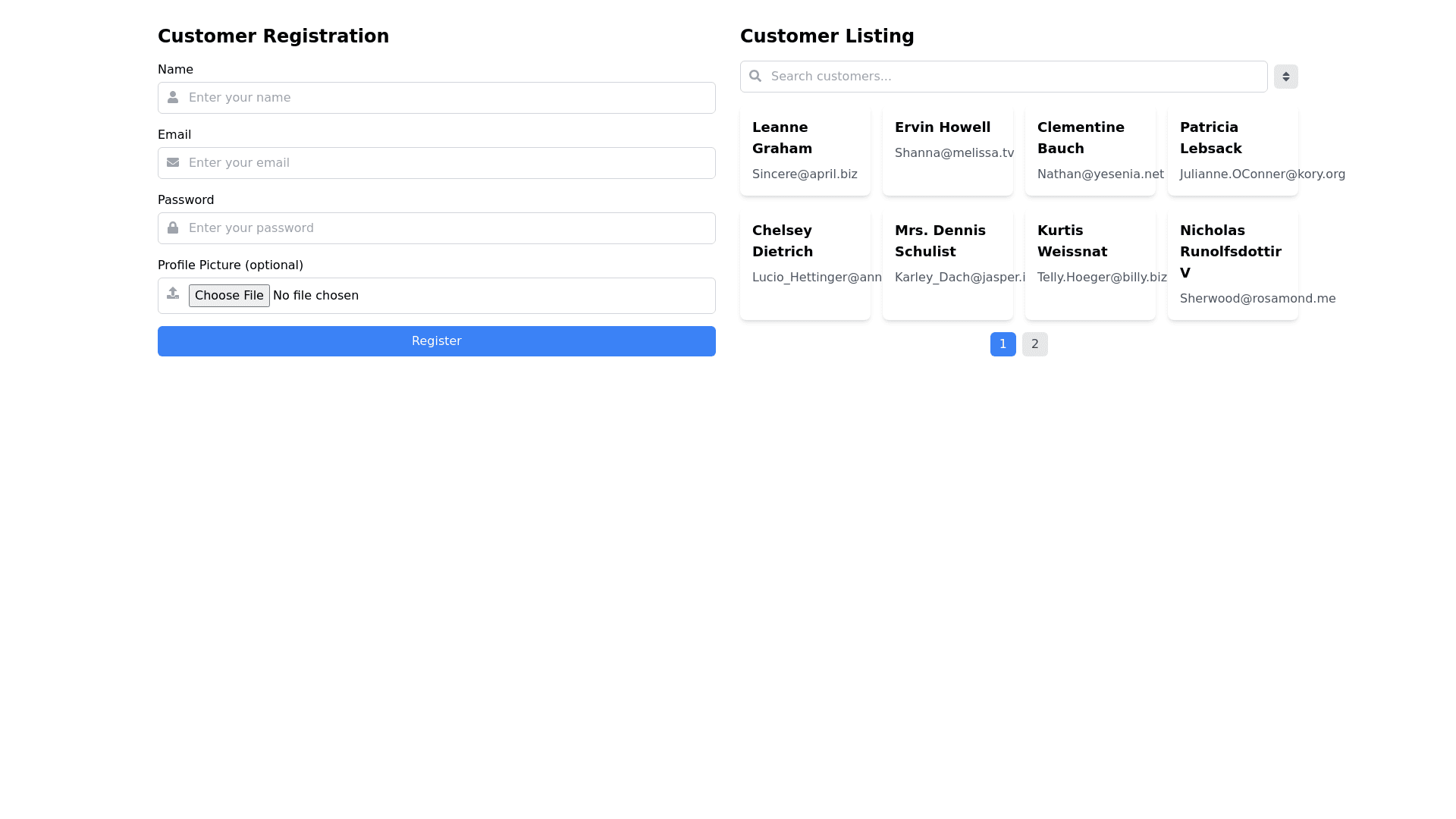Select the Nicholas Runolfsdottir V card
Viewport: 1456px width, 819px height.
click(x=1232, y=264)
